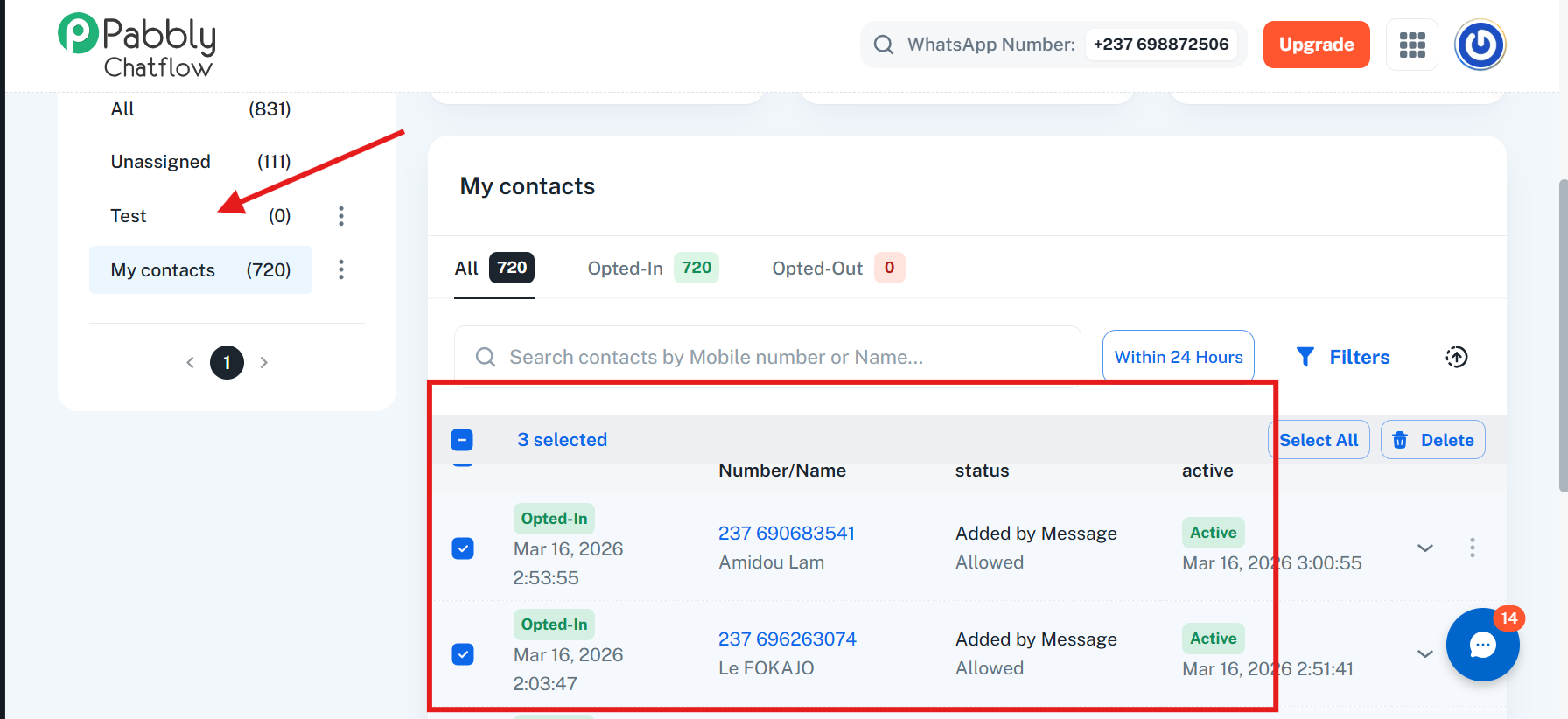Viewport: 1568px width, 719px height.
Task: Open three-dot menu for My contacts list
Action: coord(341,269)
